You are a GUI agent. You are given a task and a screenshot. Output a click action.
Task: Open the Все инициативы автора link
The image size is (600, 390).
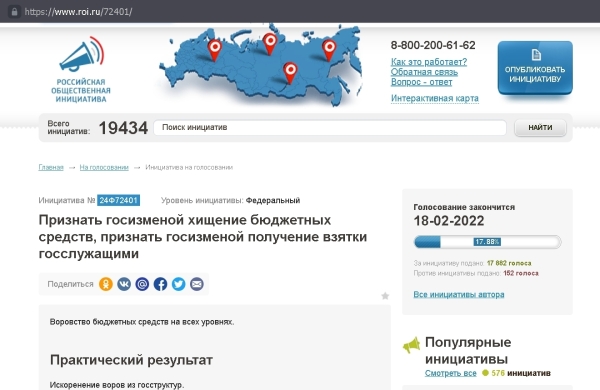[x=459, y=294]
